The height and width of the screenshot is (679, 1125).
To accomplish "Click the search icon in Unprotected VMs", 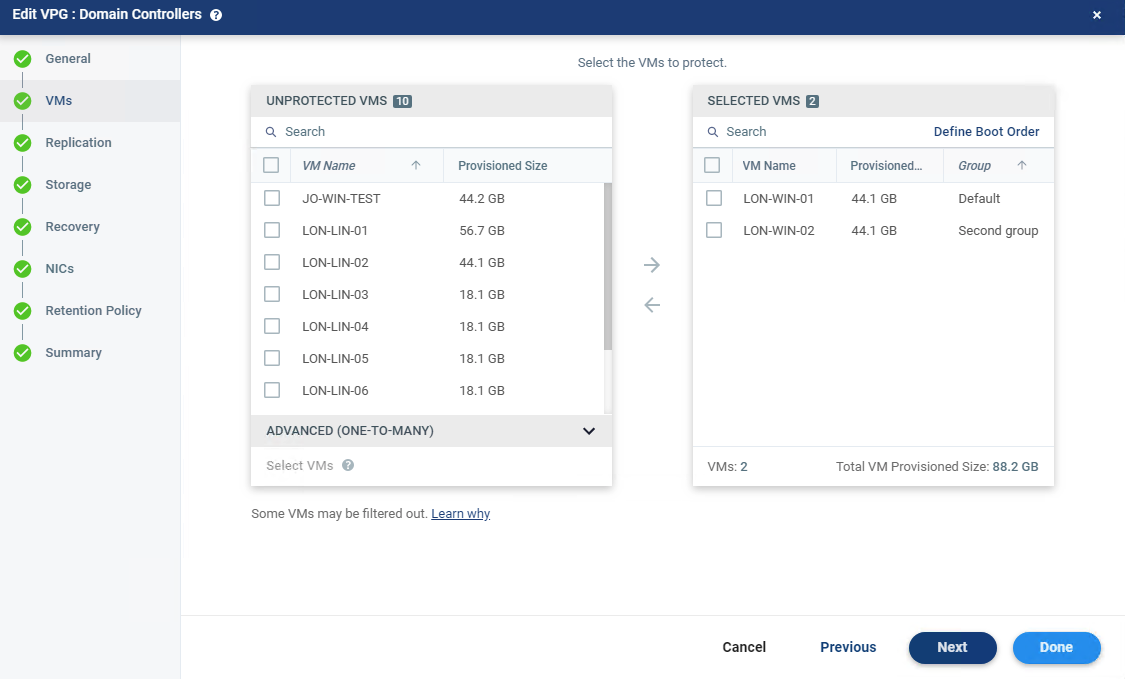I will pyautogui.click(x=271, y=132).
